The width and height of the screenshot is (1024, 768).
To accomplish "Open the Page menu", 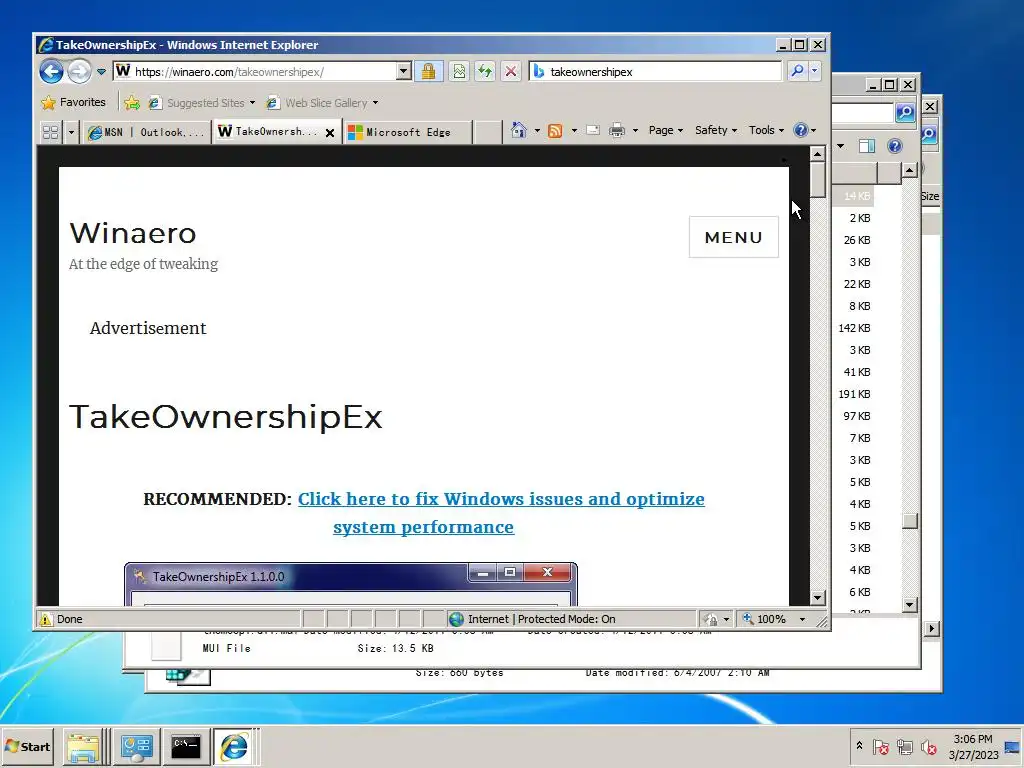I will pyautogui.click(x=665, y=130).
